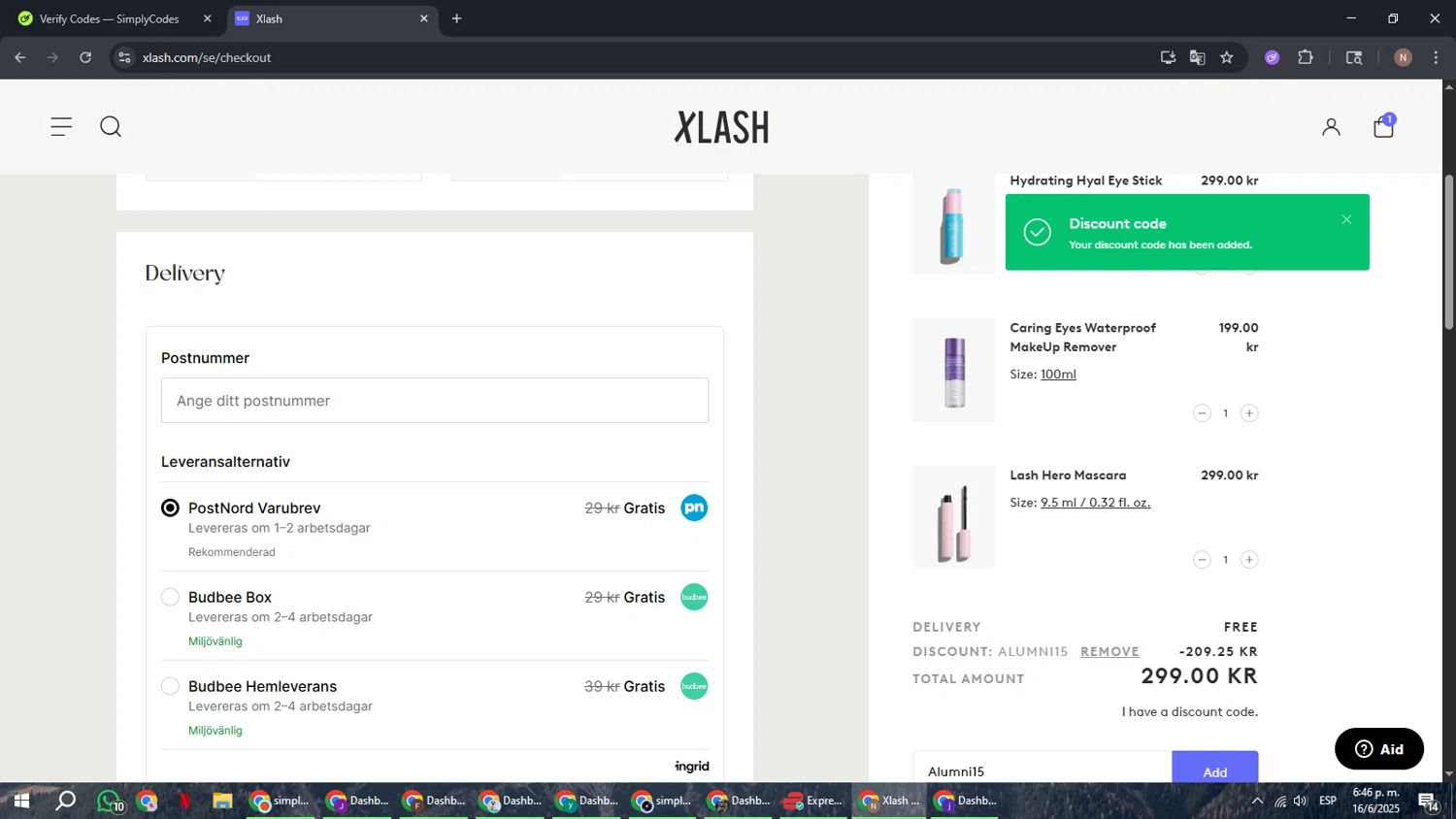Reload the current page
Screen dimensions: 1456x819
(85, 57)
